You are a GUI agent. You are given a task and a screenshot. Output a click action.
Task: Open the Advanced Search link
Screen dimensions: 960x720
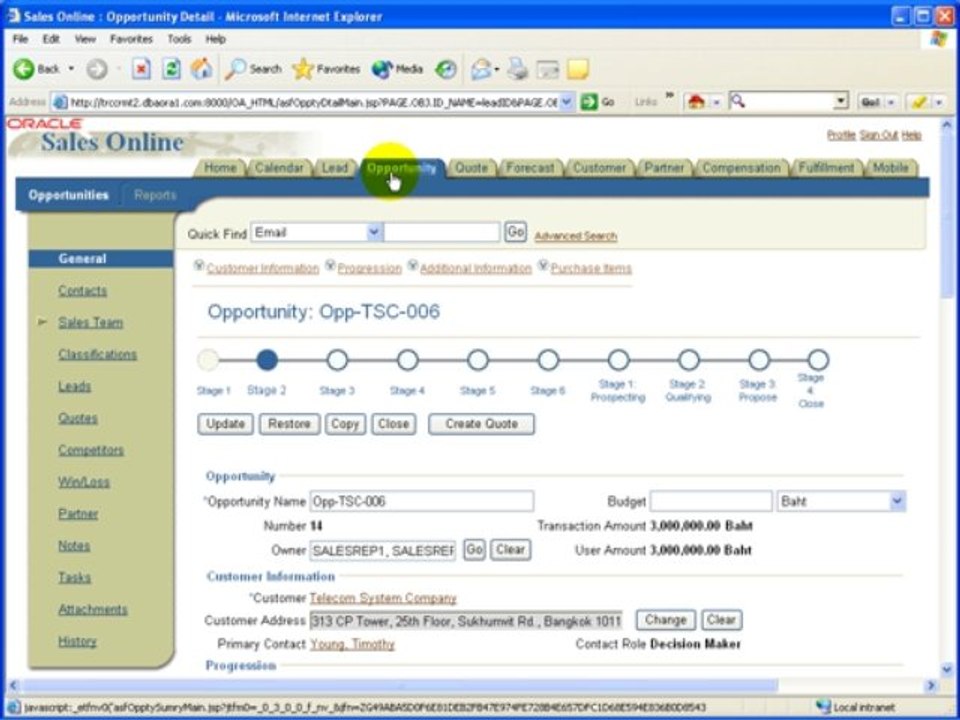tap(576, 236)
